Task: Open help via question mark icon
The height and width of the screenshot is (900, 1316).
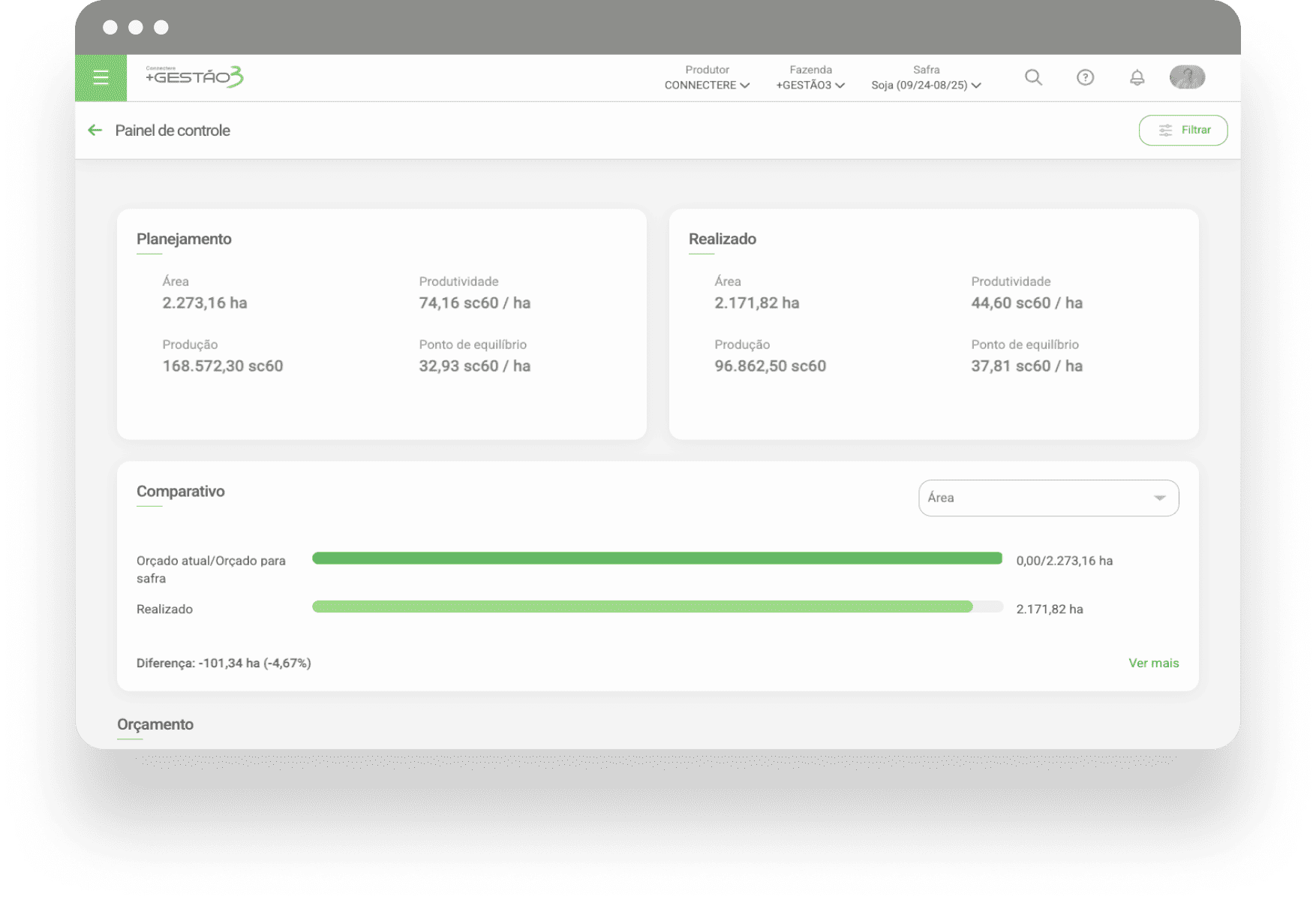Action: click(1085, 77)
